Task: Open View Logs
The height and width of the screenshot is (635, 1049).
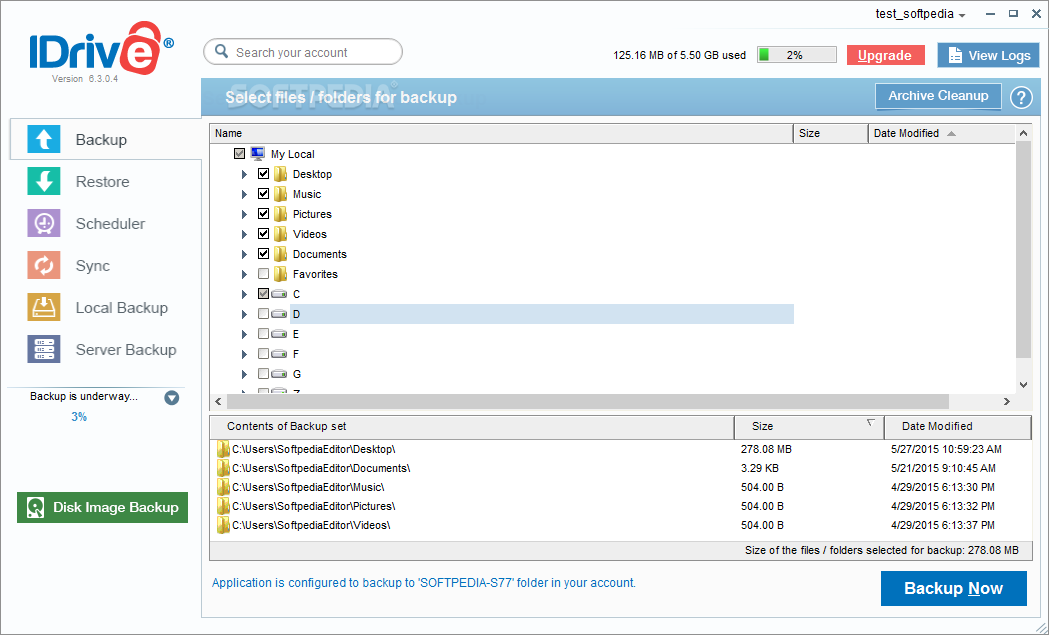Action: coord(988,56)
